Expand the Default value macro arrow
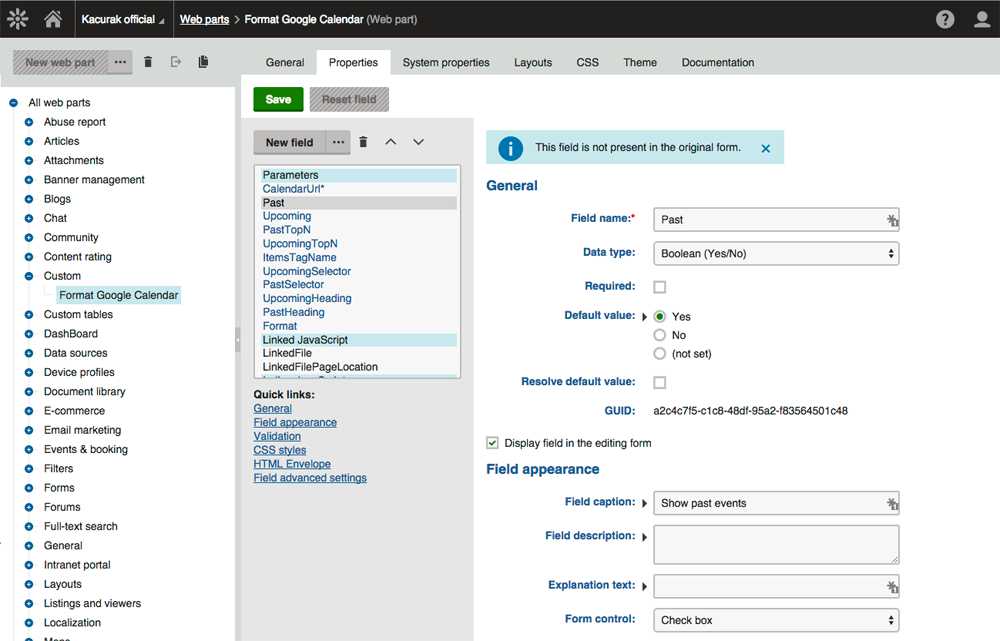1000x641 pixels. click(x=644, y=317)
